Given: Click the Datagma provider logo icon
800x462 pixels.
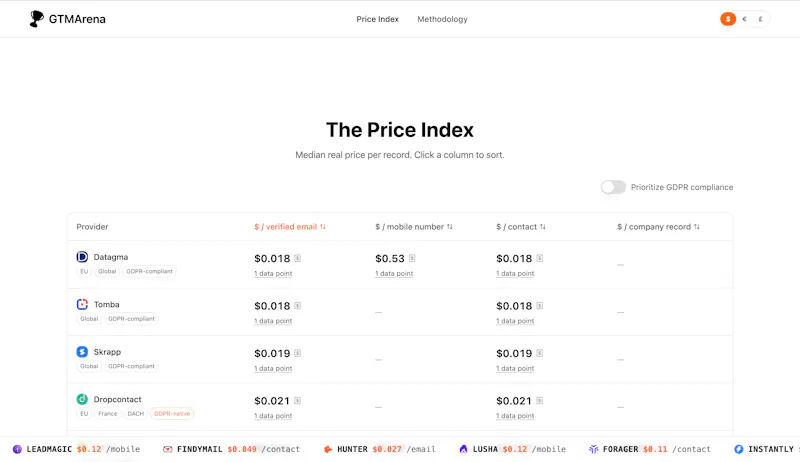Looking at the screenshot, I should pyautogui.click(x=82, y=256).
